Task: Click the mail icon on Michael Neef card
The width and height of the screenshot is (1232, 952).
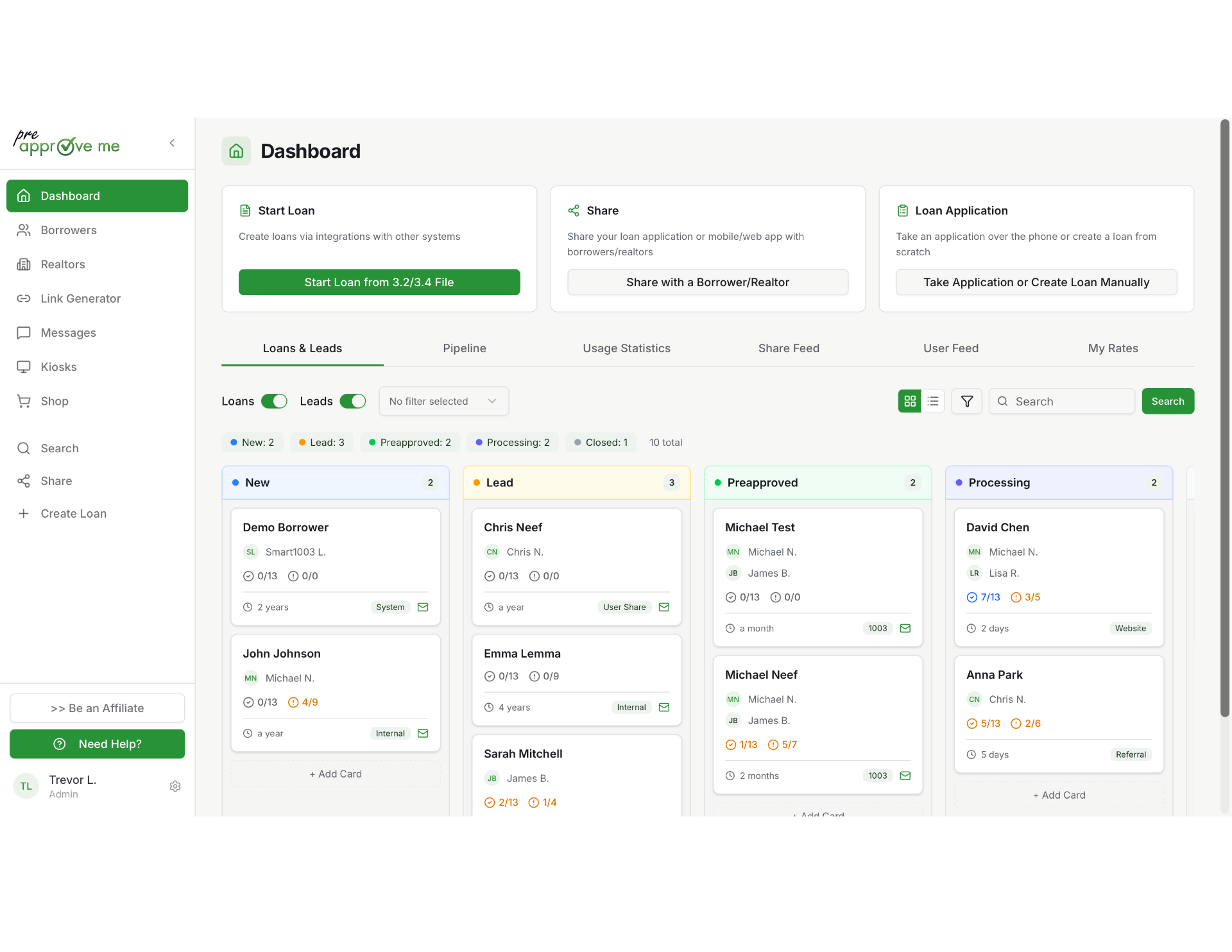Action: pos(905,776)
